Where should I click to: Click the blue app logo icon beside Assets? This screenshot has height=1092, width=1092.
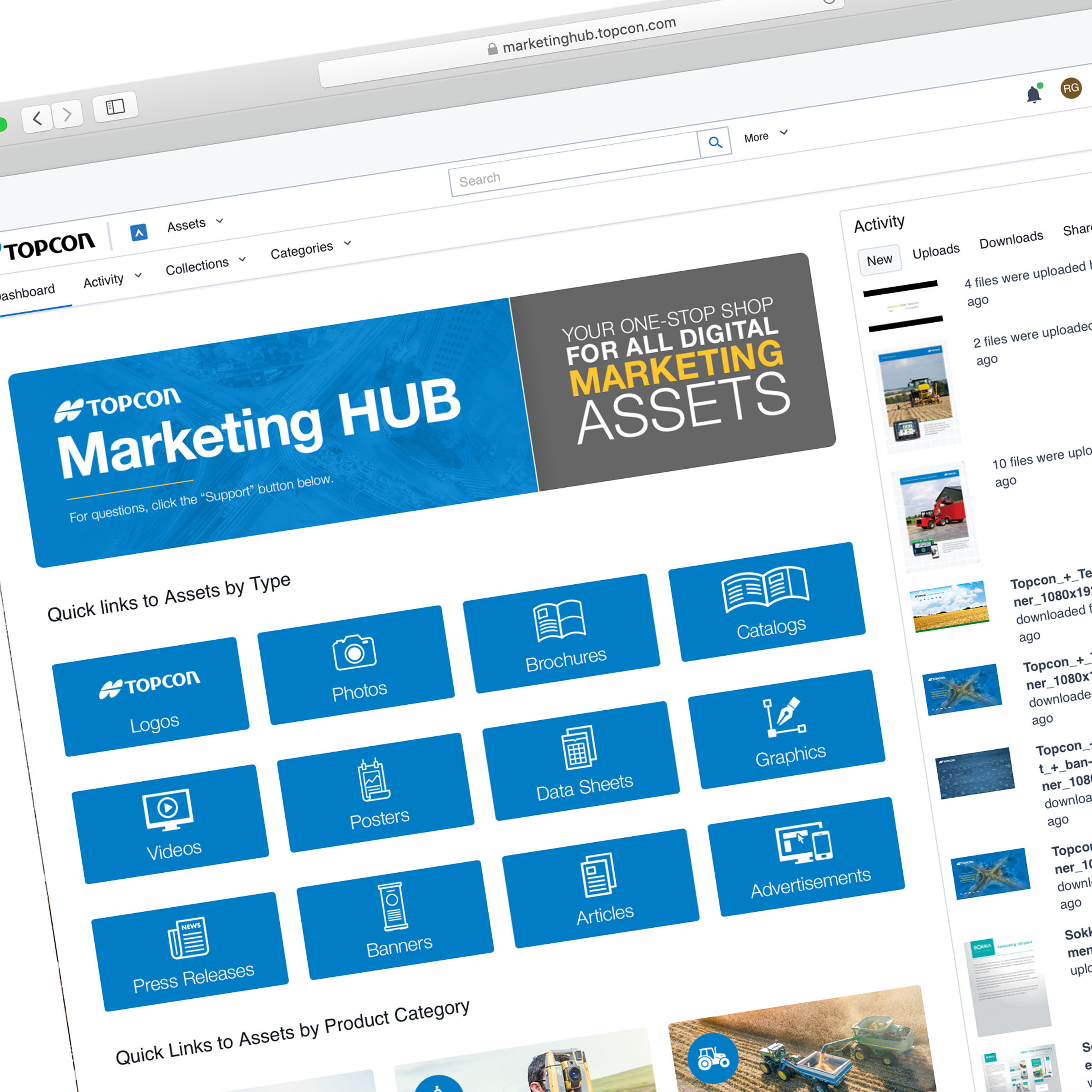pos(138,232)
